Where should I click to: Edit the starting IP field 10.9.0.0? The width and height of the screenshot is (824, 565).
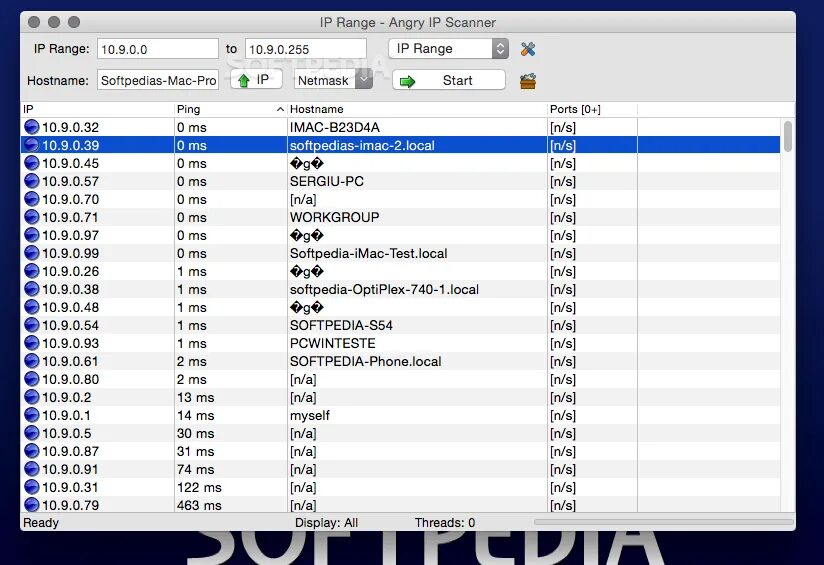(x=158, y=49)
